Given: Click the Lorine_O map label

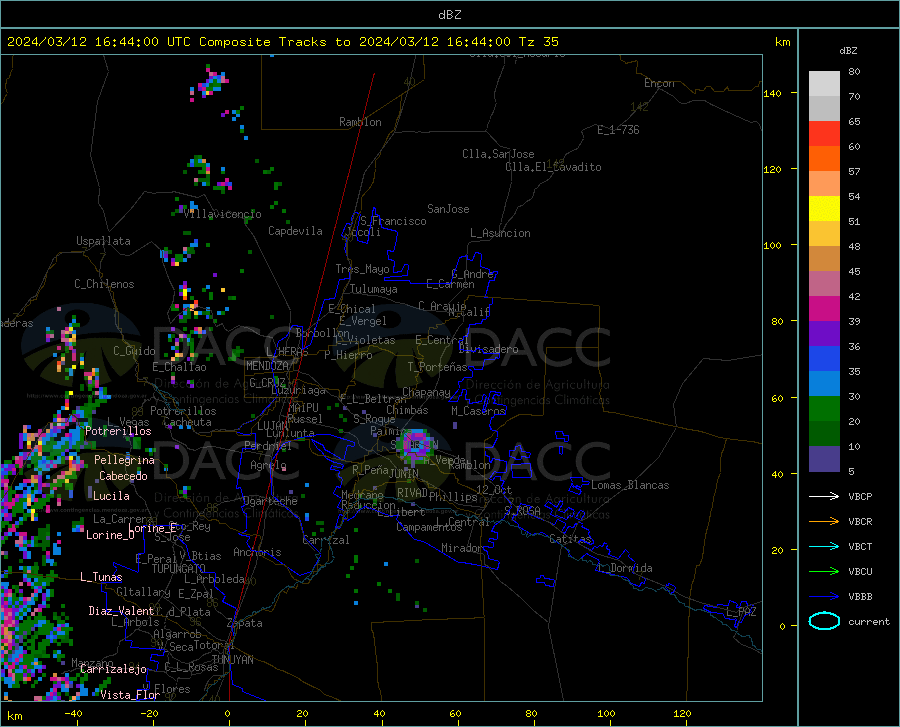Looking at the screenshot, I should (x=110, y=535).
